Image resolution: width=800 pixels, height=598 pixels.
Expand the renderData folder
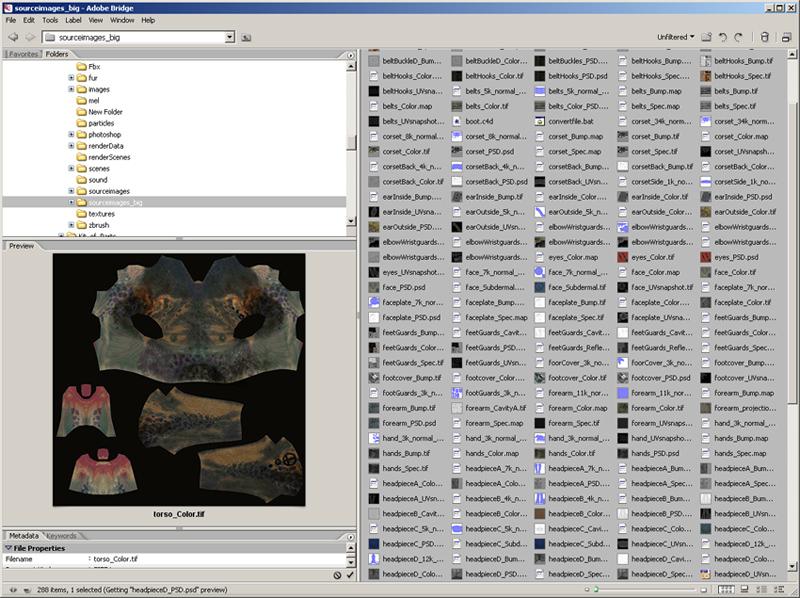click(71, 146)
